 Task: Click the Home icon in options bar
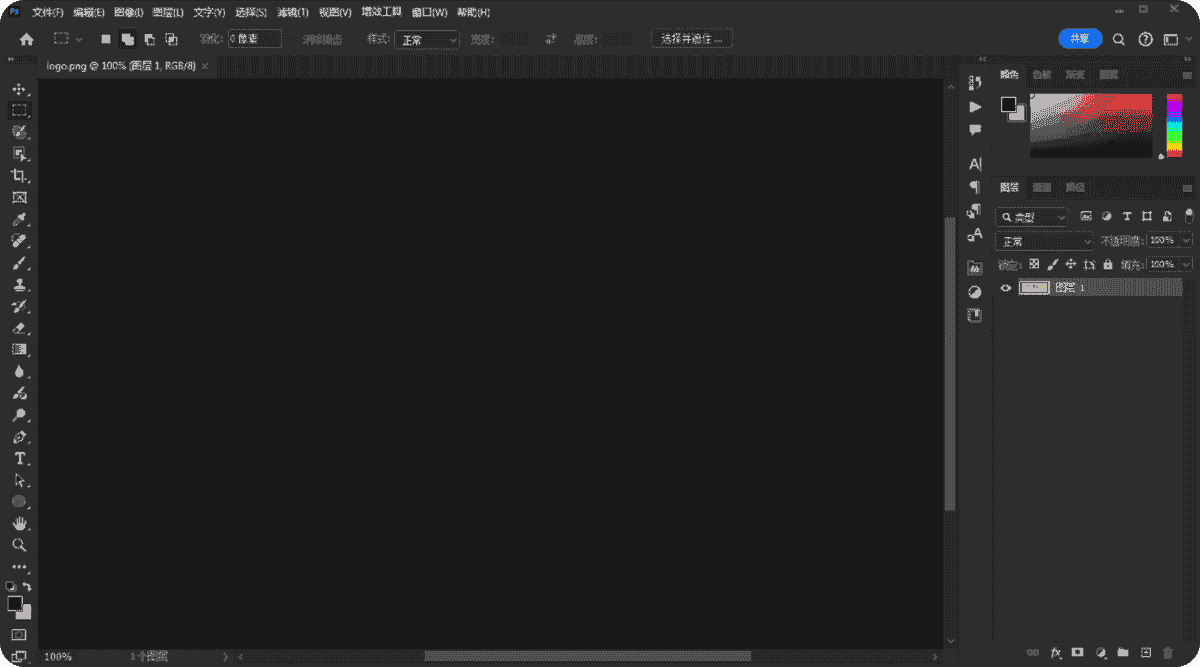pos(27,39)
